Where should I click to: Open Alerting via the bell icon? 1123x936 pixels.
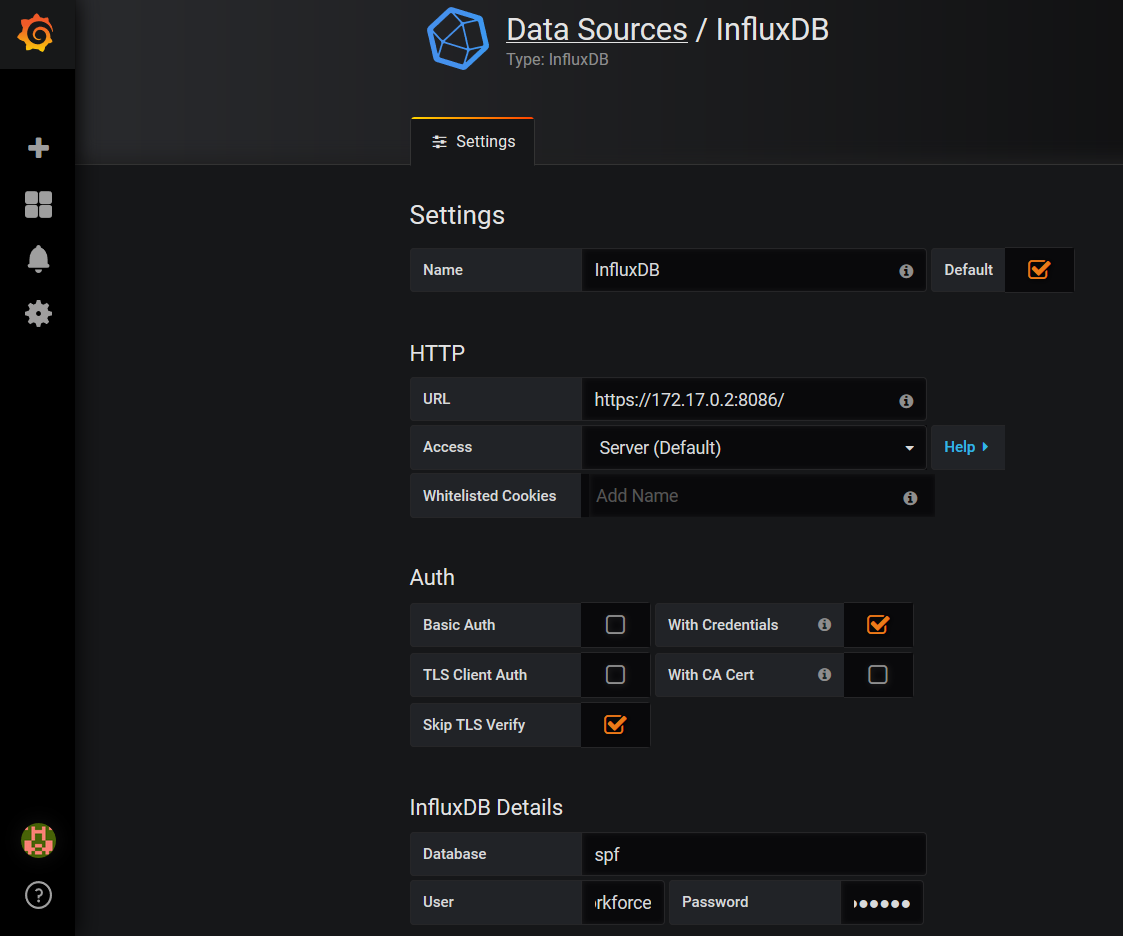click(x=37, y=258)
